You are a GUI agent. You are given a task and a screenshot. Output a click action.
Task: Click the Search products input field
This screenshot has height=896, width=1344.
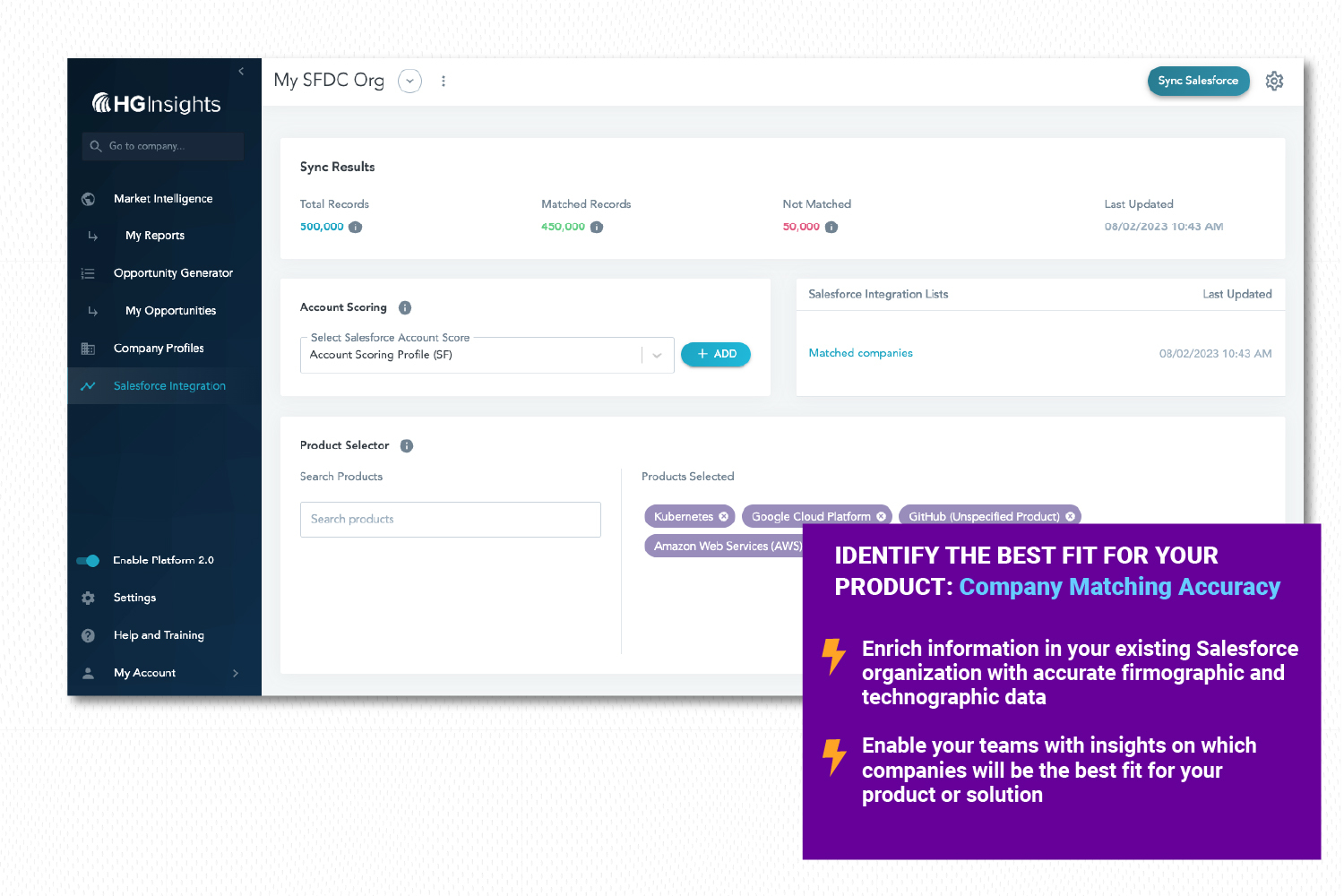(450, 520)
